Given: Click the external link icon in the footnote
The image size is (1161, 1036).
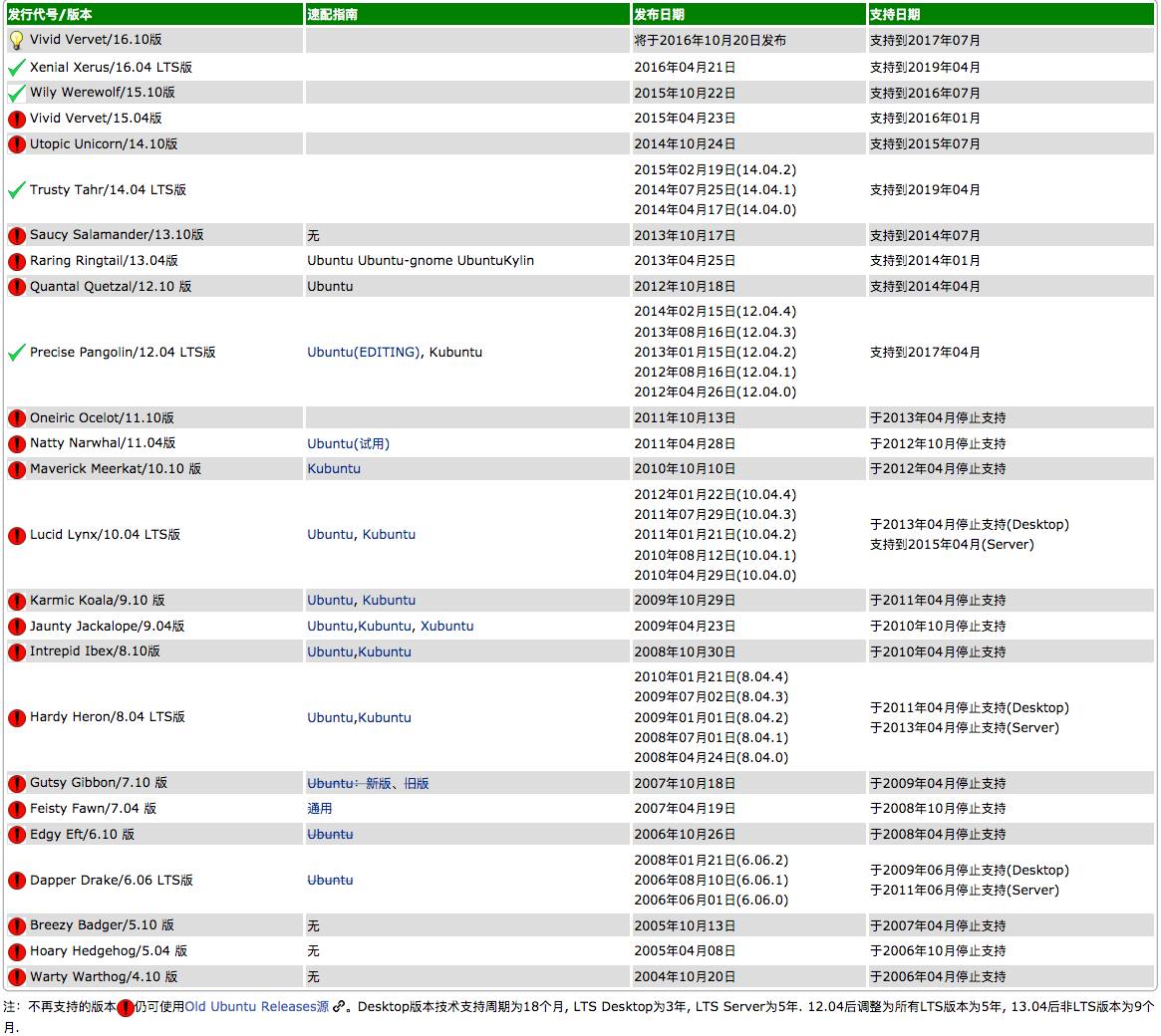Looking at the screenshot, I should tap(340, 1007).
